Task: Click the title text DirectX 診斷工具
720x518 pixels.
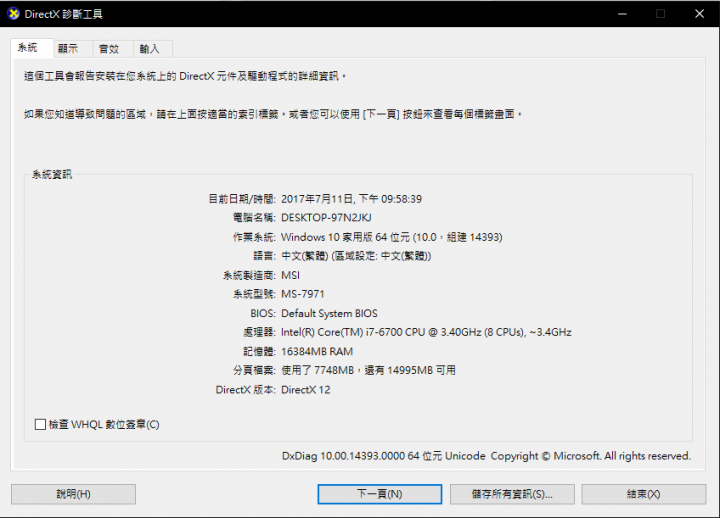Action: [x=63, y=14]
